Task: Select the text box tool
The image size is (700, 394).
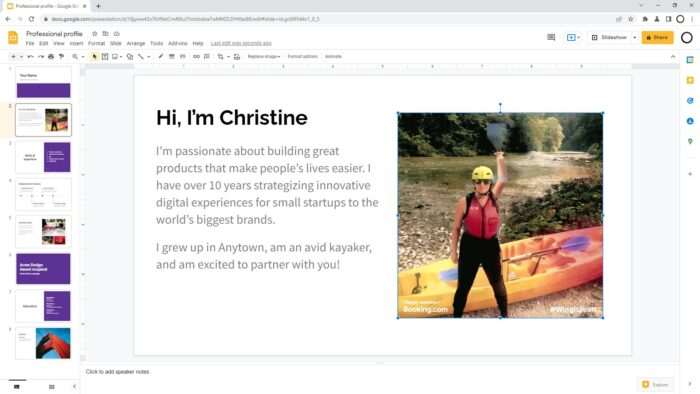Action: point(105,57)
